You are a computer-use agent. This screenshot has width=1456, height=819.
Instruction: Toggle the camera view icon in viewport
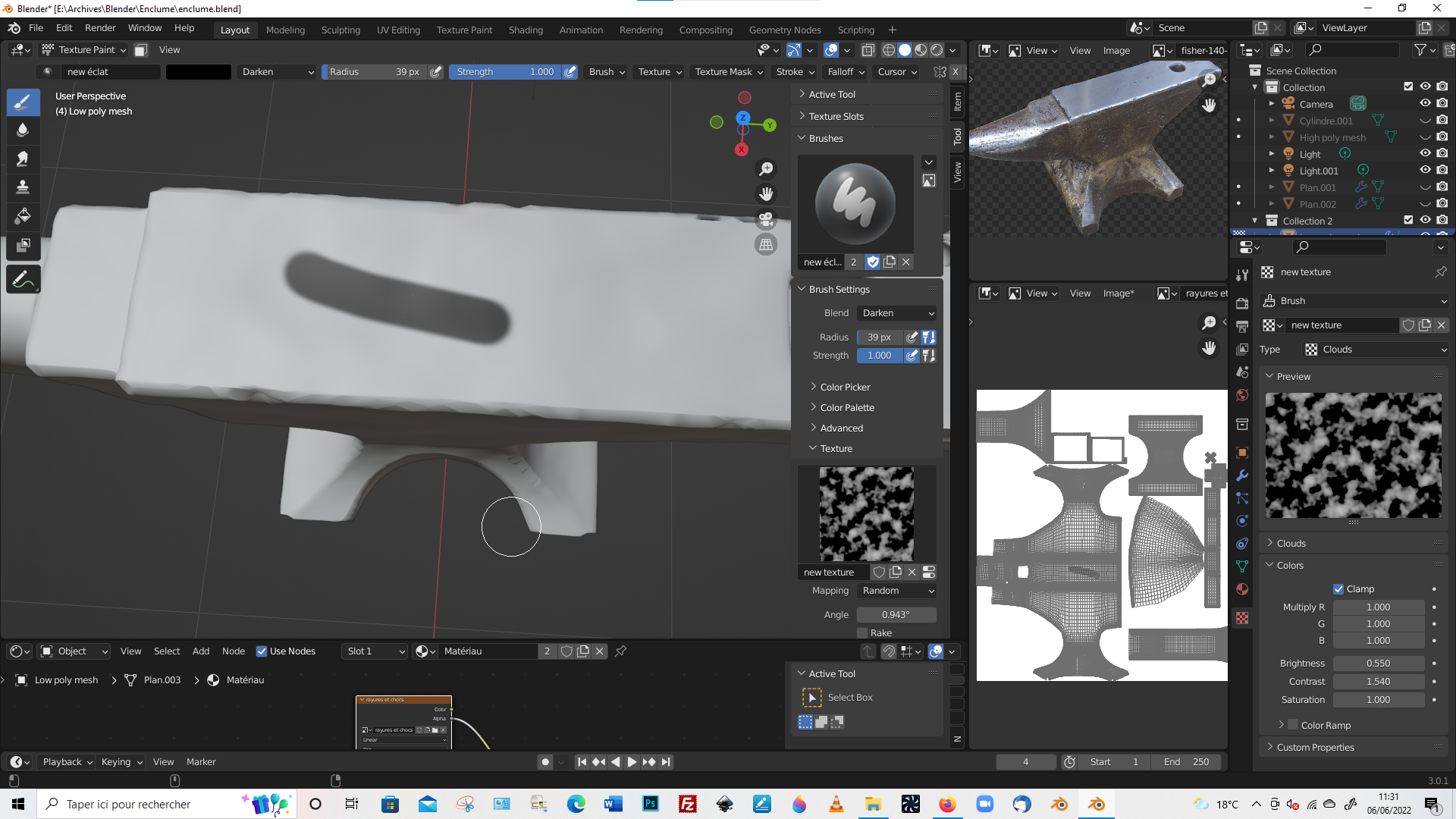click(766, 219)
